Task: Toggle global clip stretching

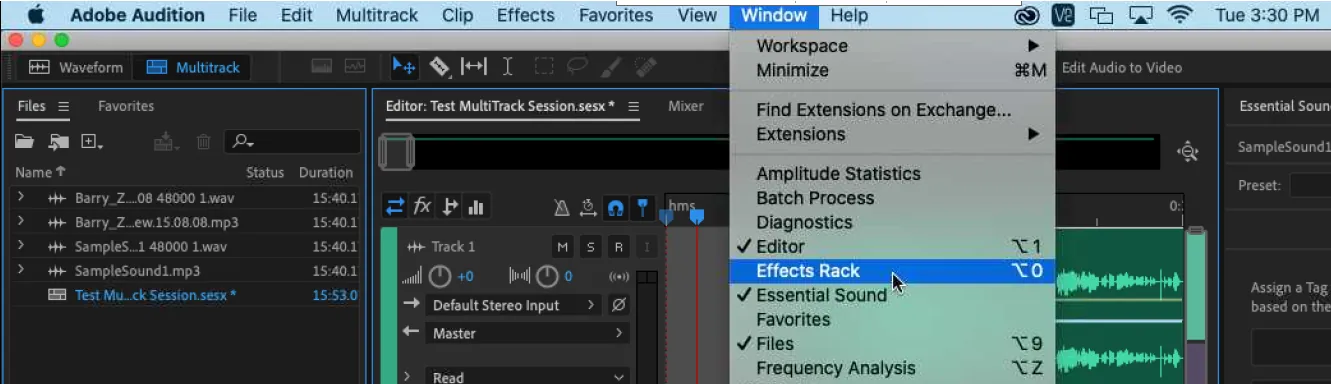Action: pyautogui.click(x=589, y=208)
